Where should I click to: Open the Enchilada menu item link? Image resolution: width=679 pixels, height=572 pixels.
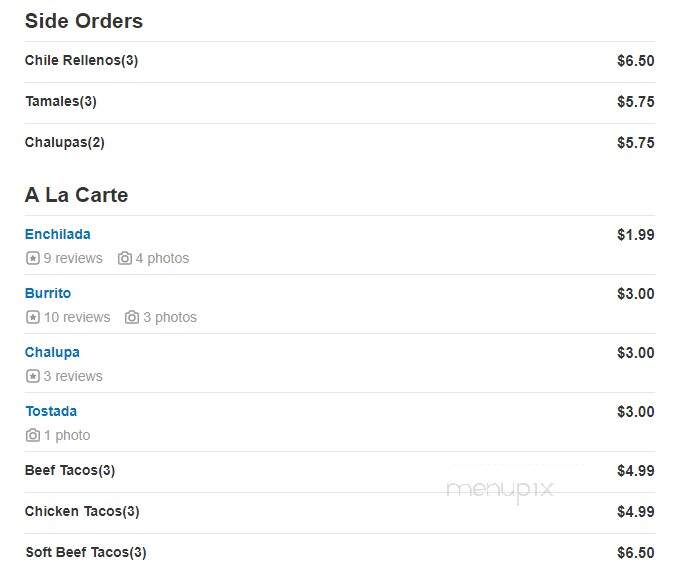click(x=58, y=234)
